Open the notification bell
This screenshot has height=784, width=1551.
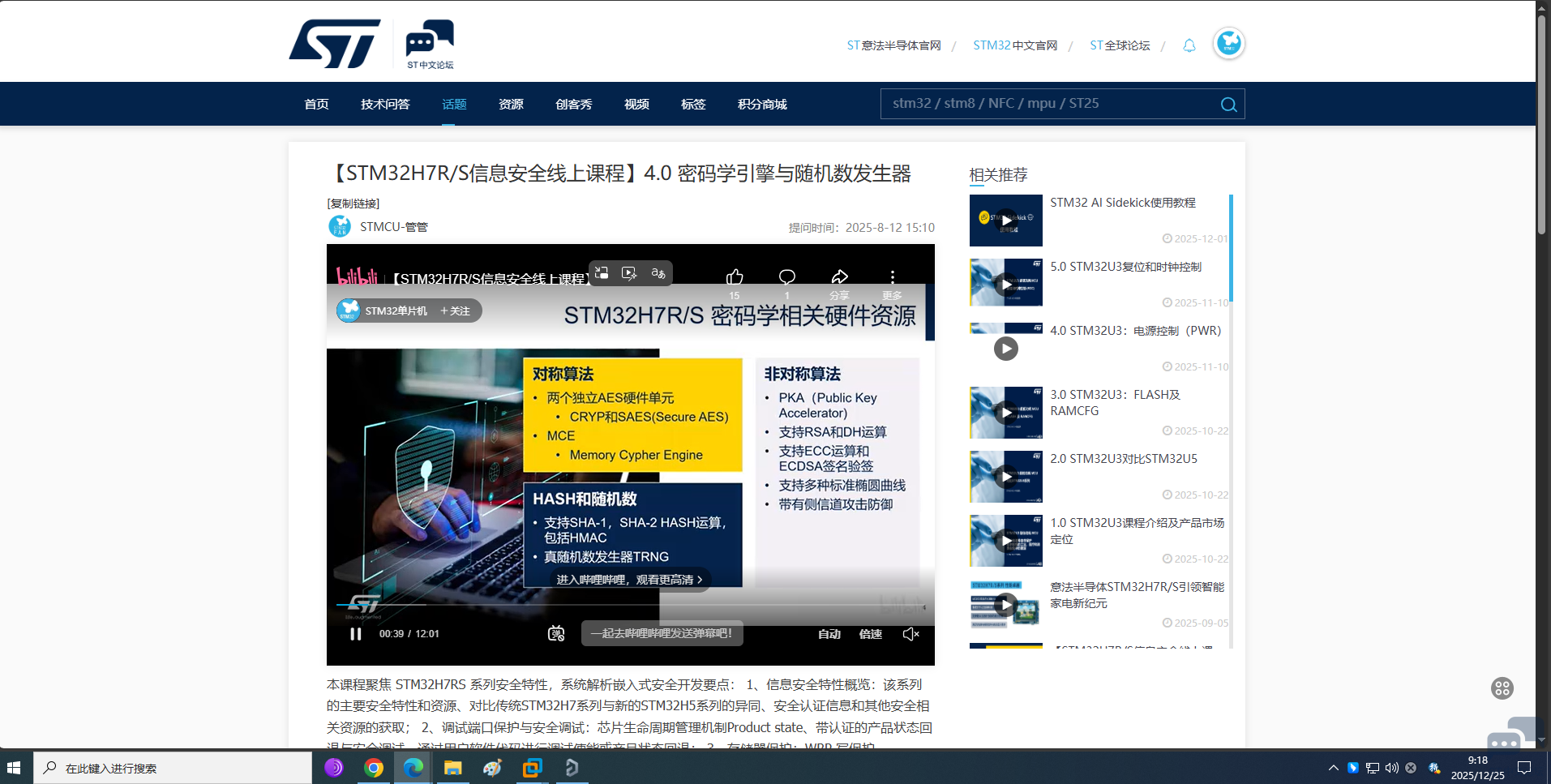coord(1189,45)
